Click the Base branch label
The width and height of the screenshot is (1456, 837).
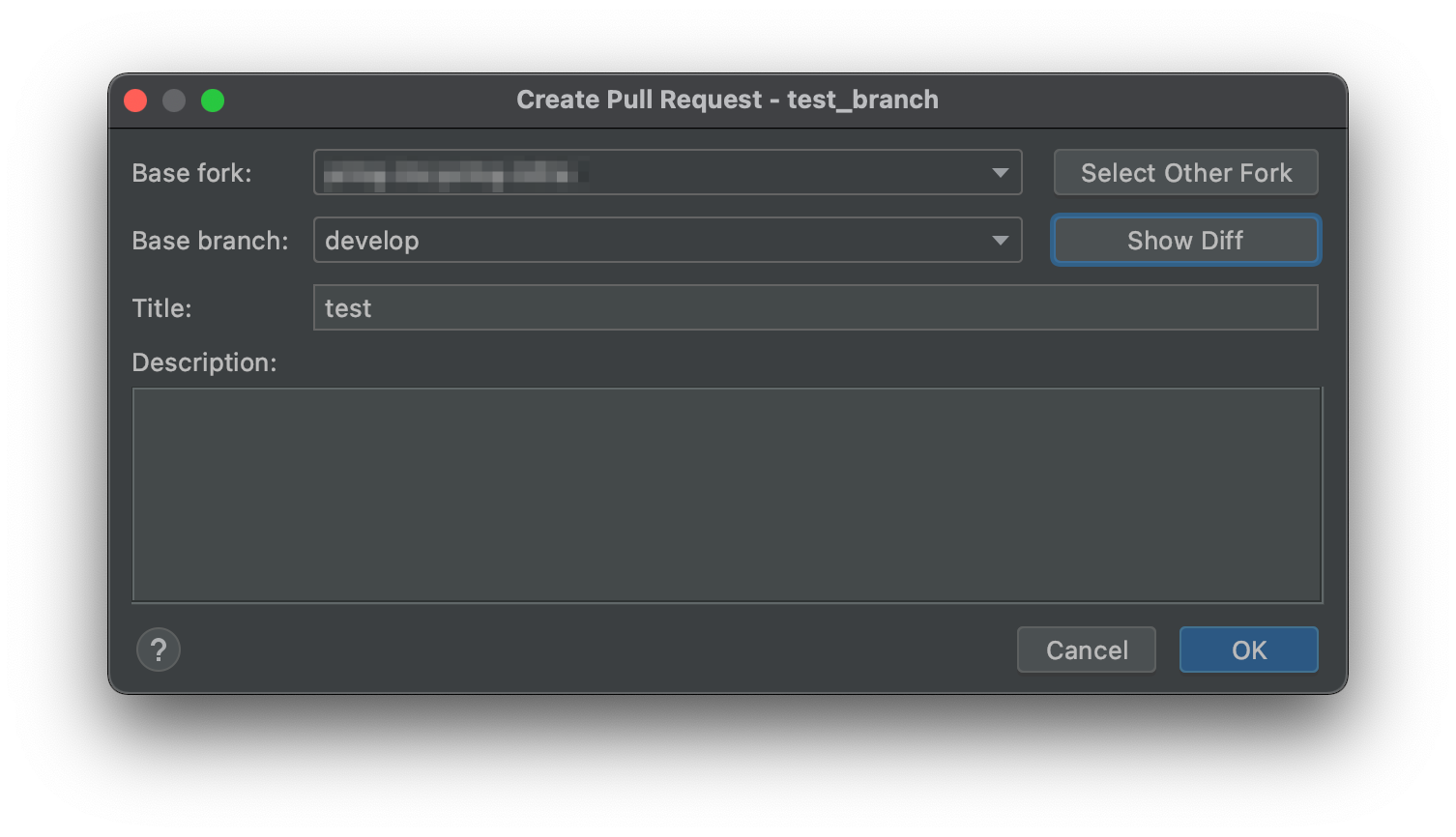pos(210,241)
